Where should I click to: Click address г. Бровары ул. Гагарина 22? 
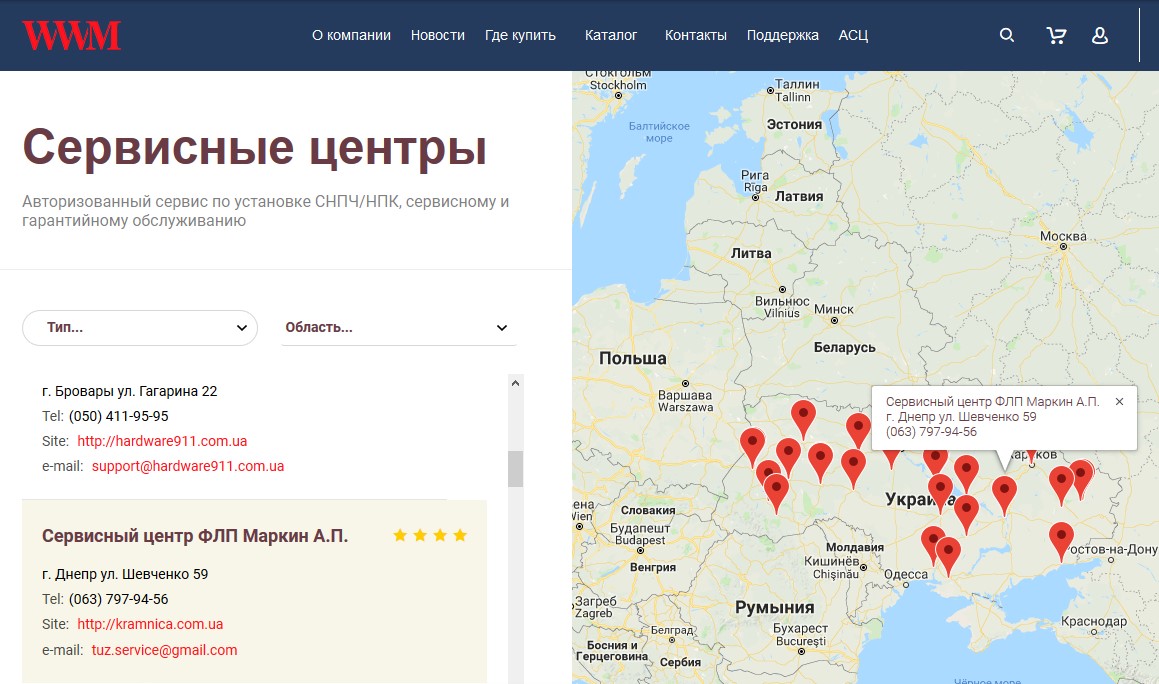pos(129,390)
